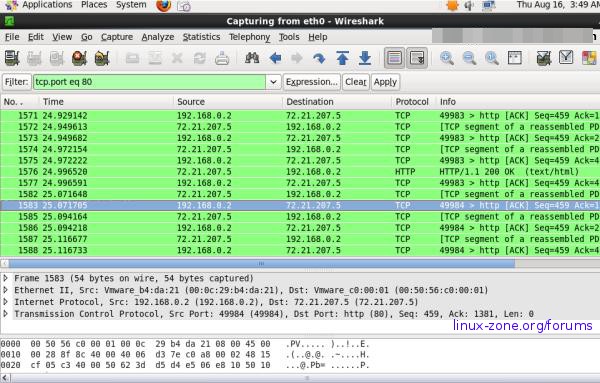Sort by the Time column header
The width and height of the screenshot is (600, 383).
pos(106,102)
